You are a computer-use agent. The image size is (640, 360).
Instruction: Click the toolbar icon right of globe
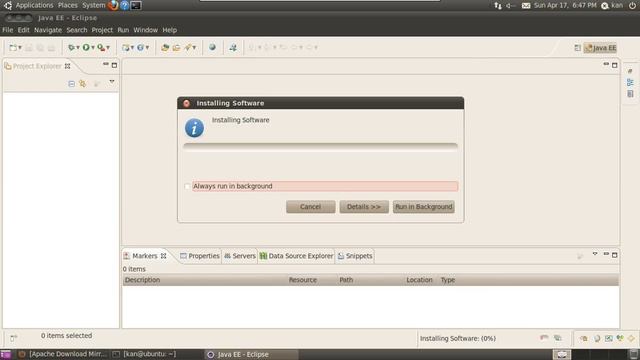coord(233,48)
